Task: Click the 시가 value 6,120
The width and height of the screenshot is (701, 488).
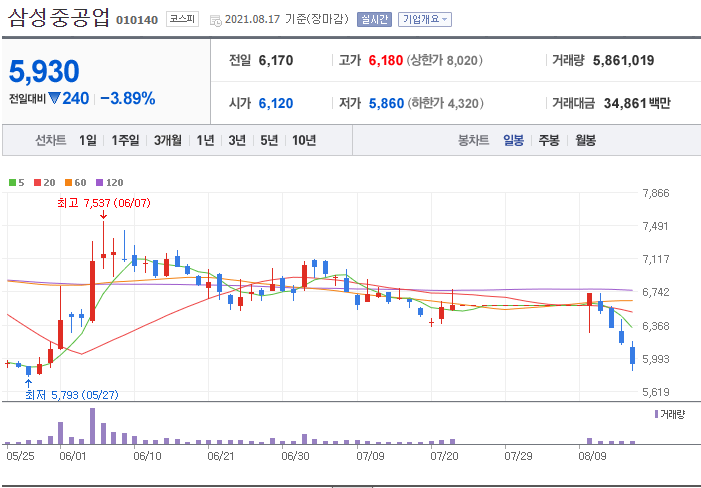Action: click(x=276, y=103)
